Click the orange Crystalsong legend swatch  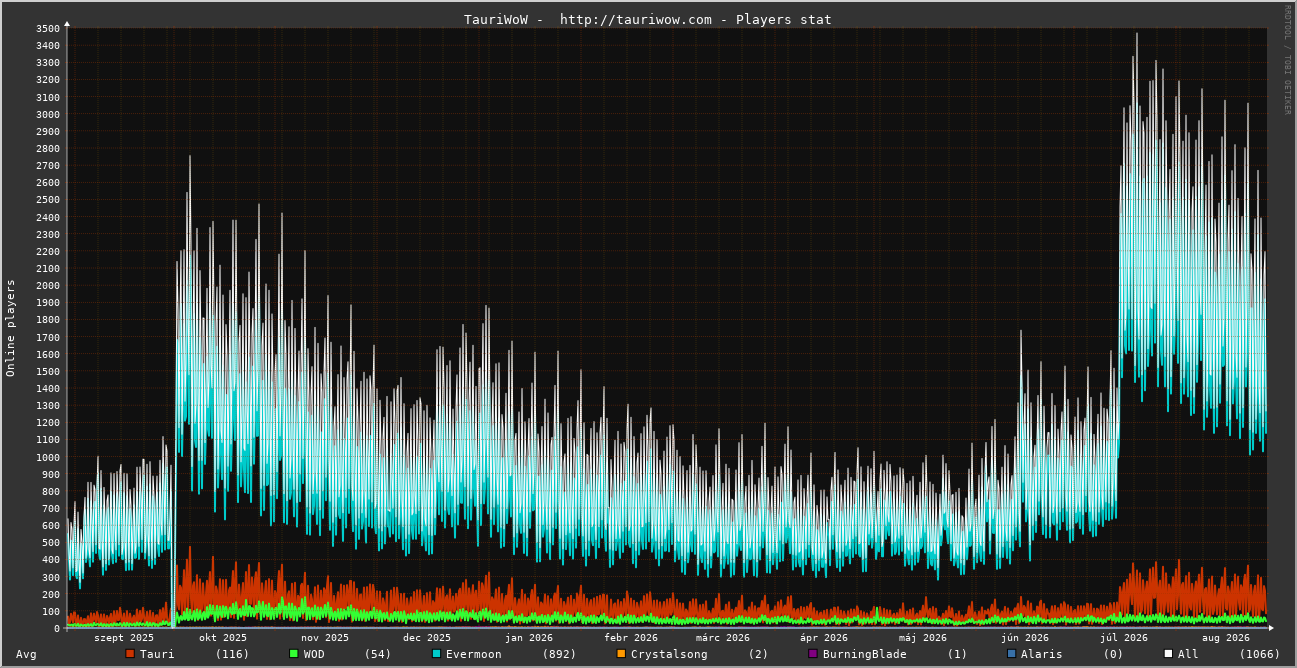(x=621, y=654)
